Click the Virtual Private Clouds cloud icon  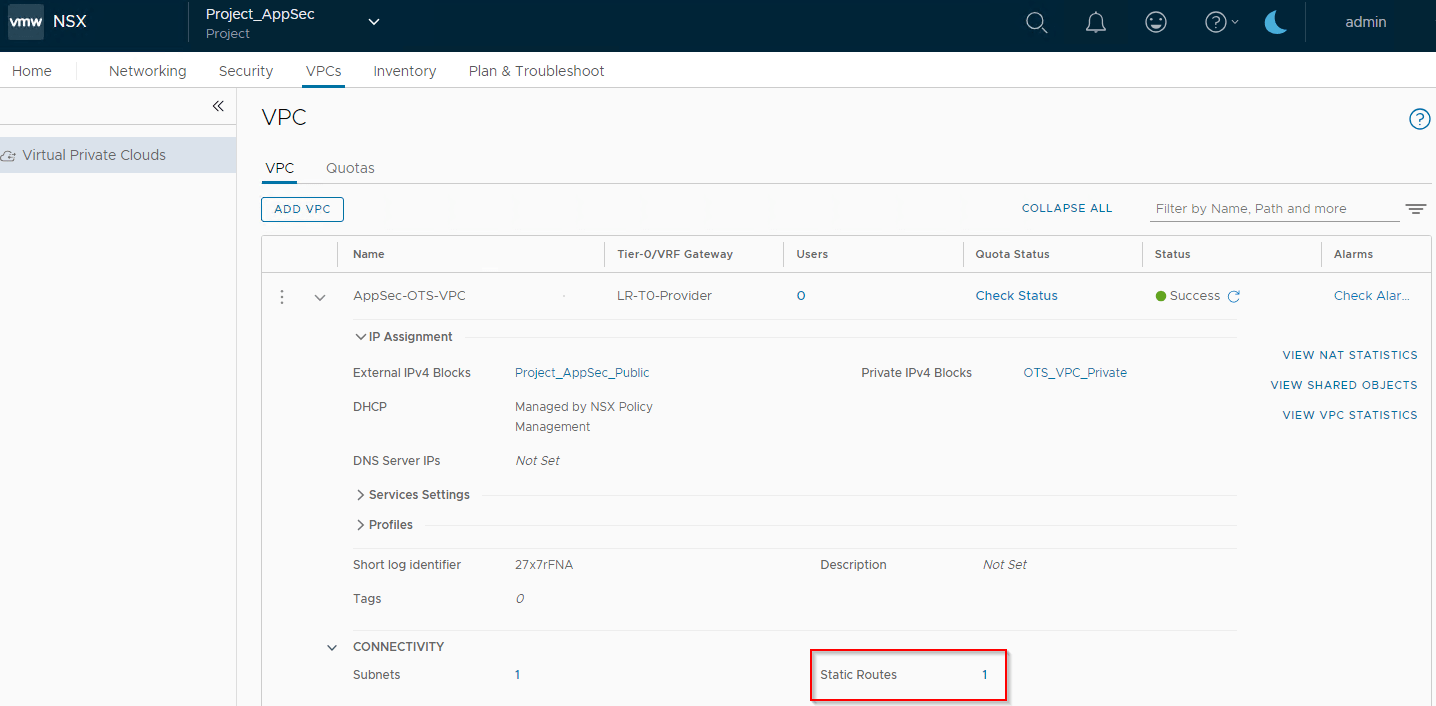pos(9,156)
